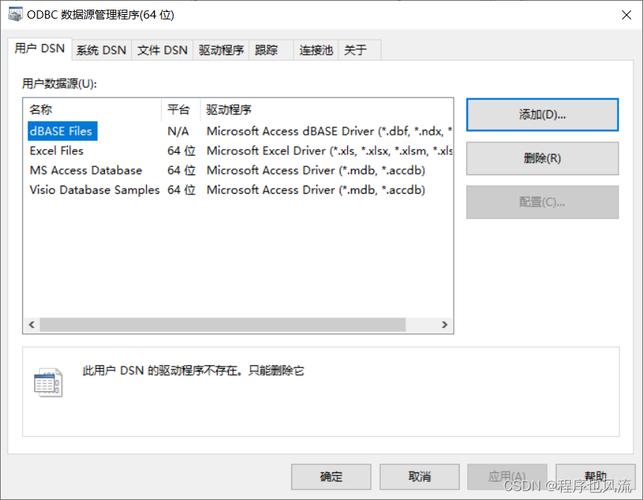Screen dimensions: 643x500
Task: Open the 文件 DSN tab
Action: coord(162,50)
